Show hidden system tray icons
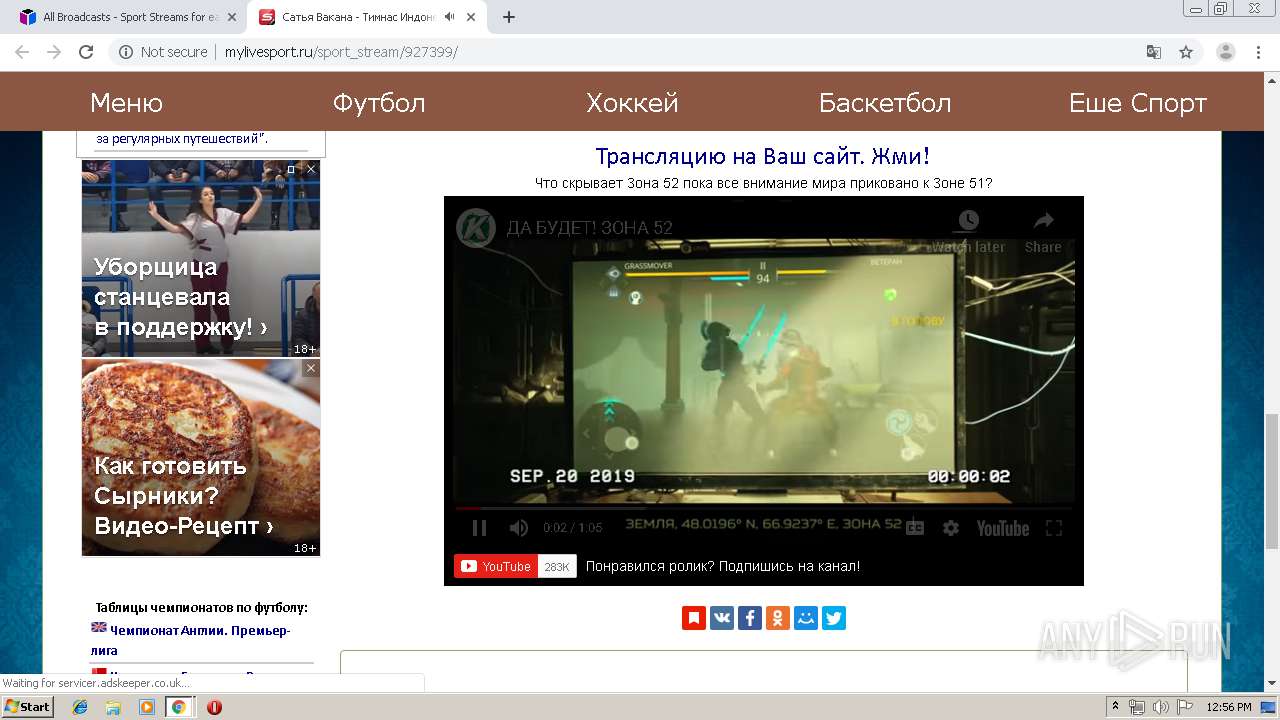The width and height of the screenshot is (1280, 720). coord(1115,707)
